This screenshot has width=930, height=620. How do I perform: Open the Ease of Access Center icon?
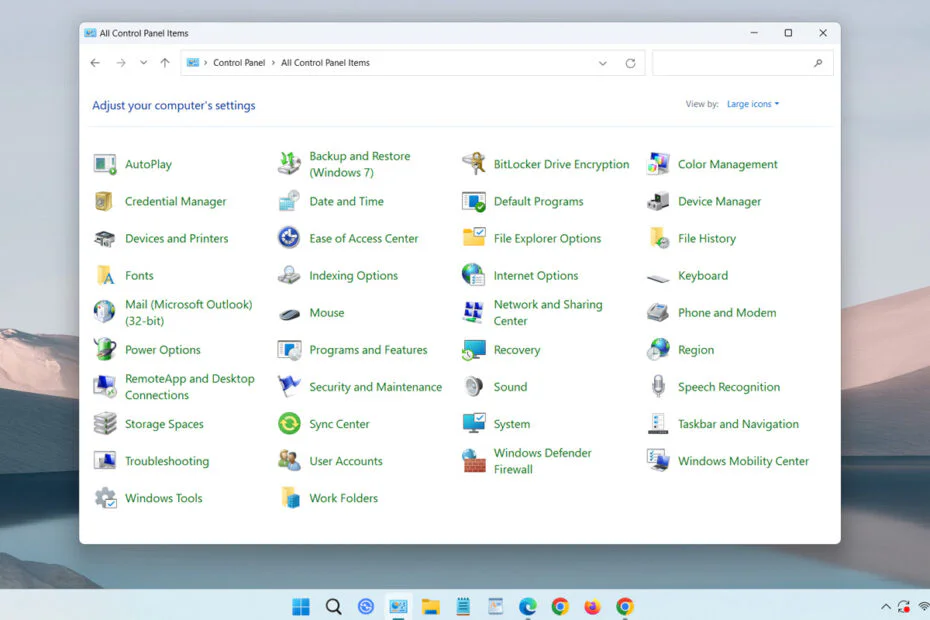tap(289, 238)
